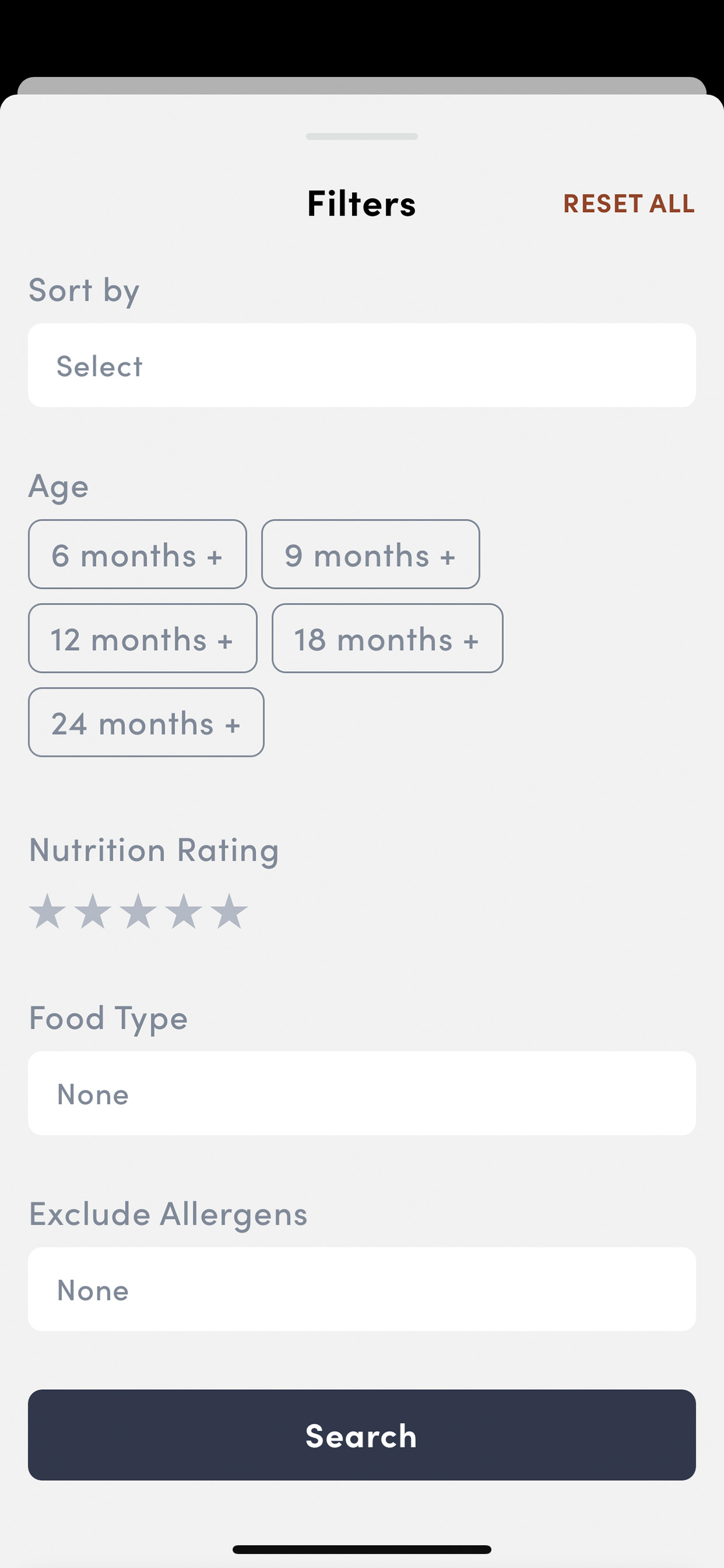This screenshot has width=724, height=1568.
Task: Open the Food Type dropdown
Action: coord(362,1093)
